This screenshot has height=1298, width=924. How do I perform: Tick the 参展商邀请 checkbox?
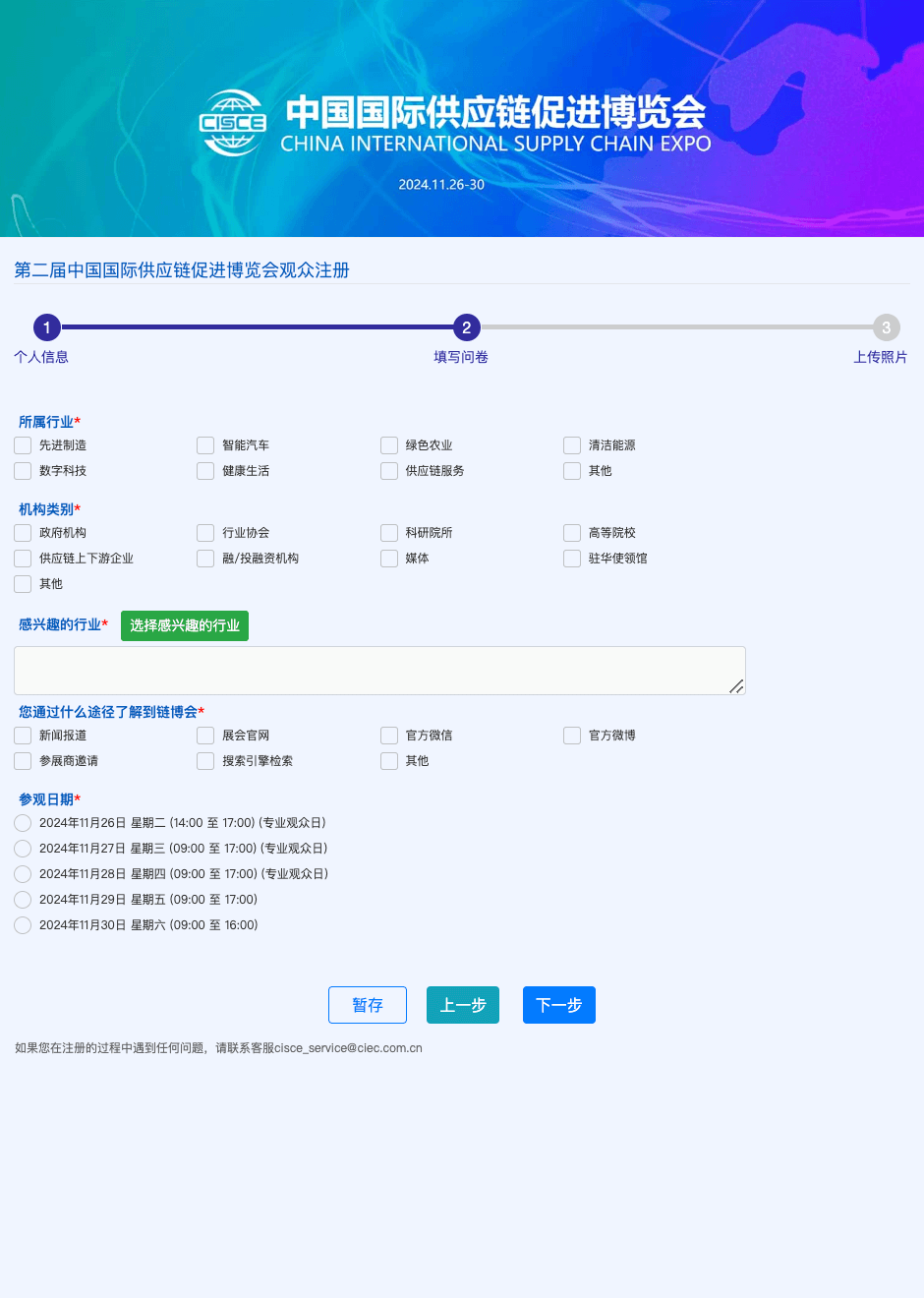pyautogui.click(x=23, y=761)
